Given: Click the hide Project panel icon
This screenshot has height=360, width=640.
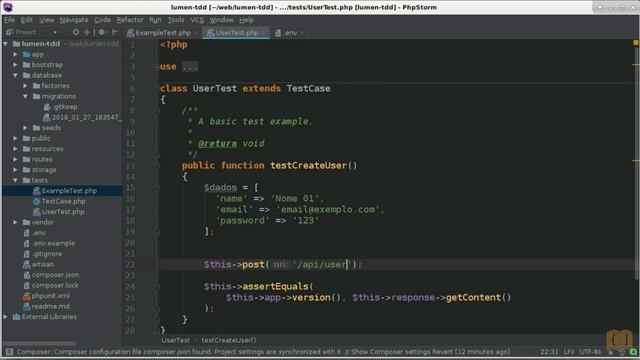Looking at the screenshot, I should 115,32.
